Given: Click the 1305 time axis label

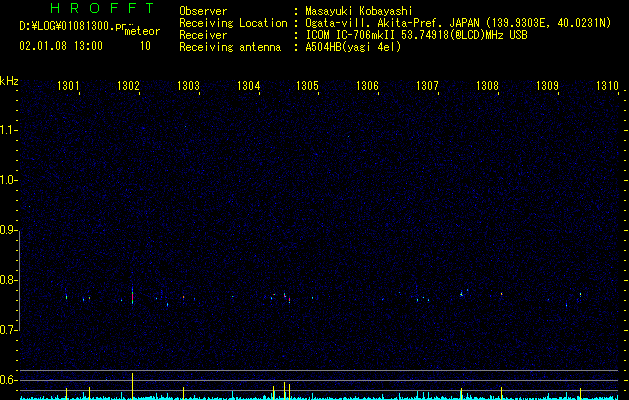Looking at the screenshot, I should click(307, 85).
